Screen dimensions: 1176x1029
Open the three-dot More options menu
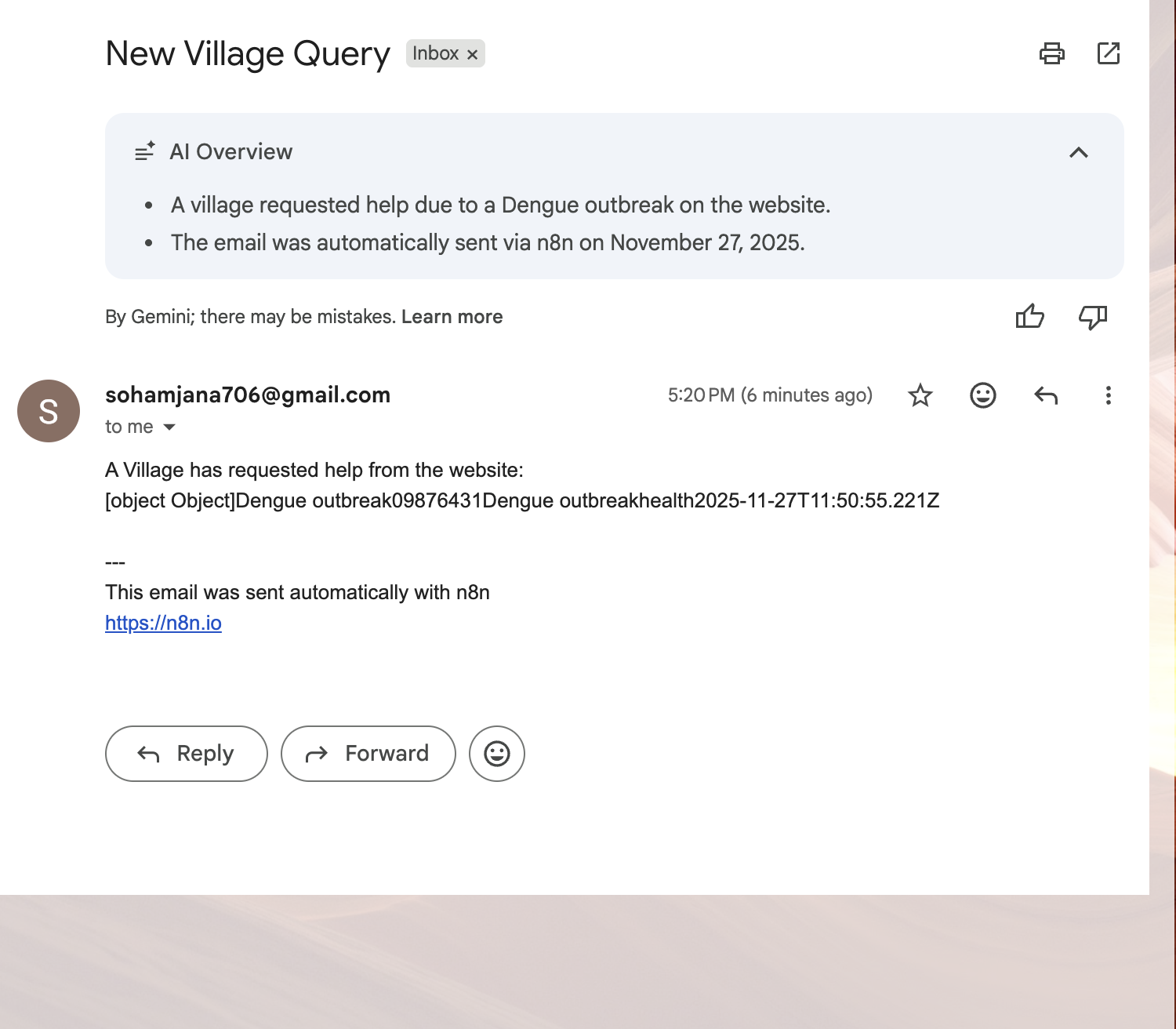pos(1108,395)
